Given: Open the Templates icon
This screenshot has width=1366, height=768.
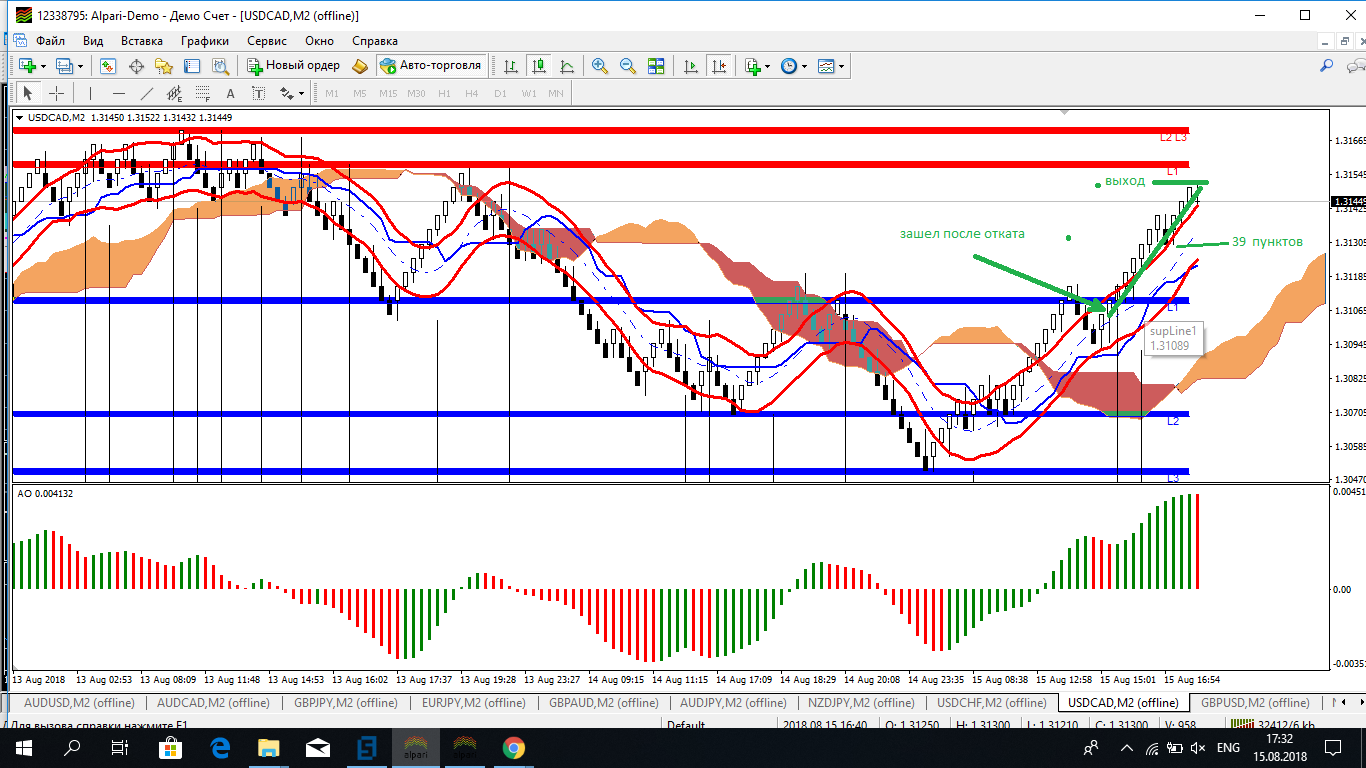Looking at the screenshot, I should point(826,66).
